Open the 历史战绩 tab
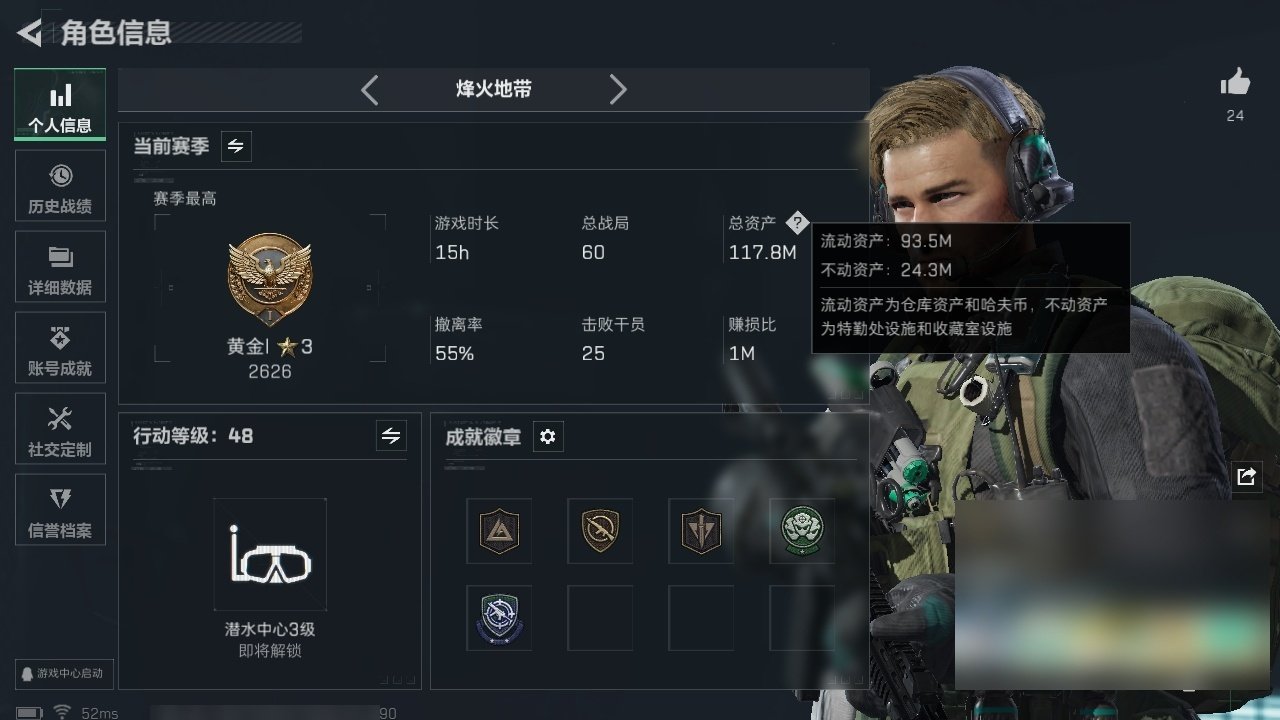Screen dimensions: 1280x720 pos(60,190)
